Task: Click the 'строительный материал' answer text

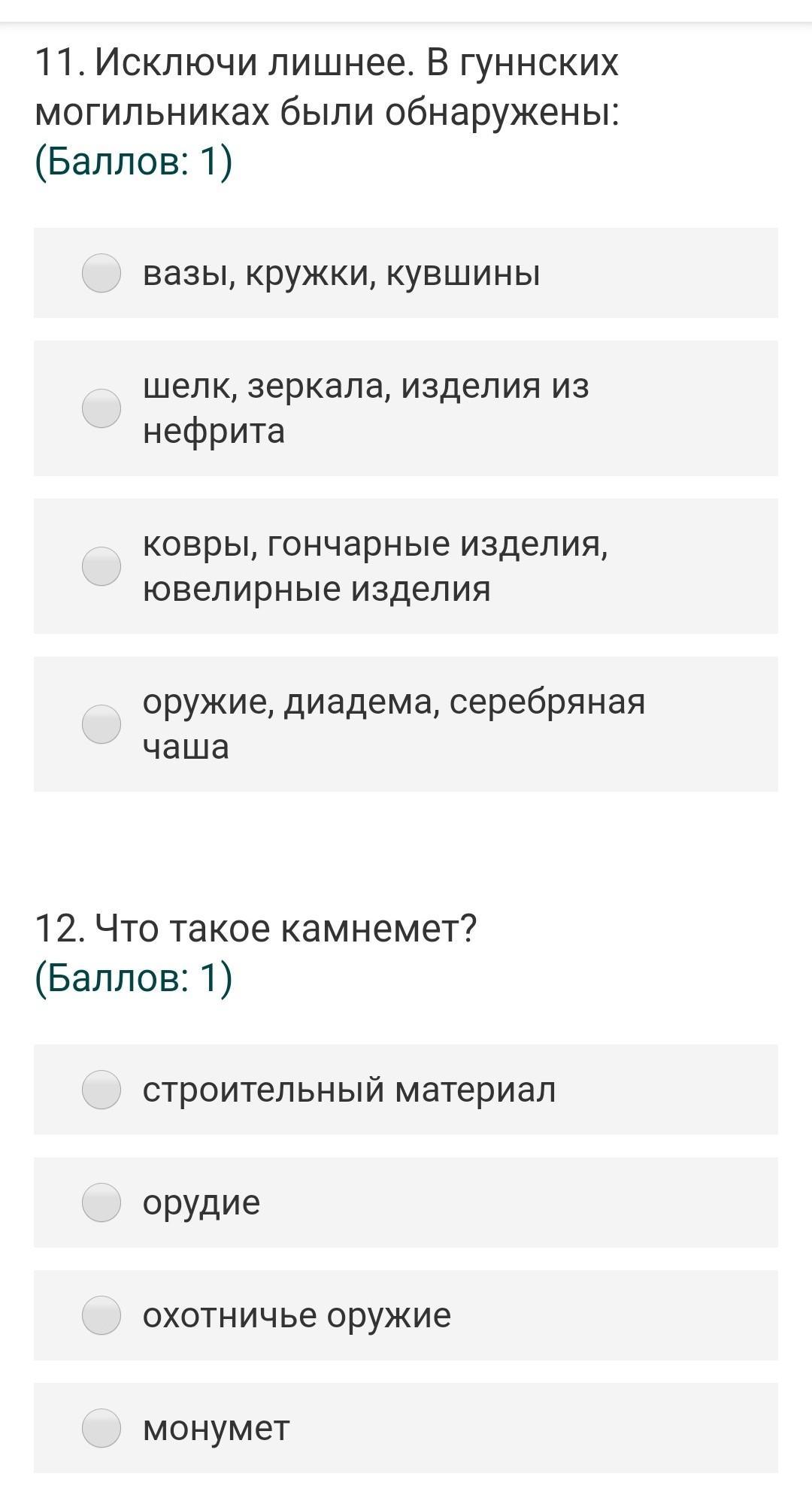Action: click(x=349, y=1090)
